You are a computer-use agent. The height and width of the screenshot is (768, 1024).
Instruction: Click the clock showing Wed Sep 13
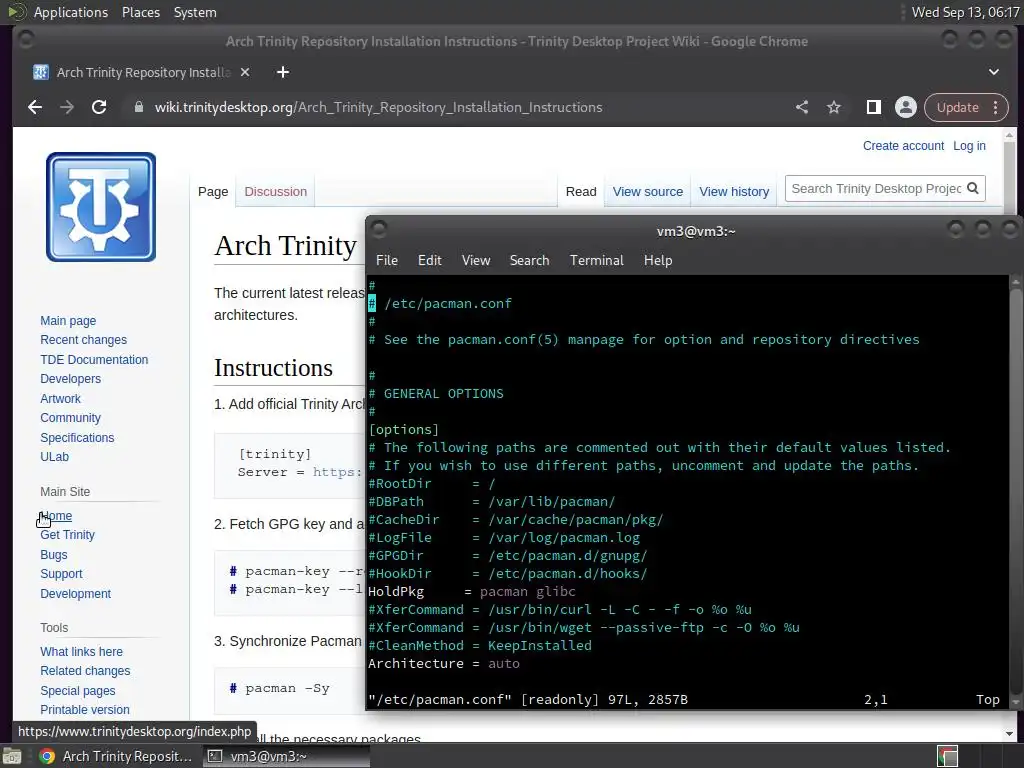(965, 12)
